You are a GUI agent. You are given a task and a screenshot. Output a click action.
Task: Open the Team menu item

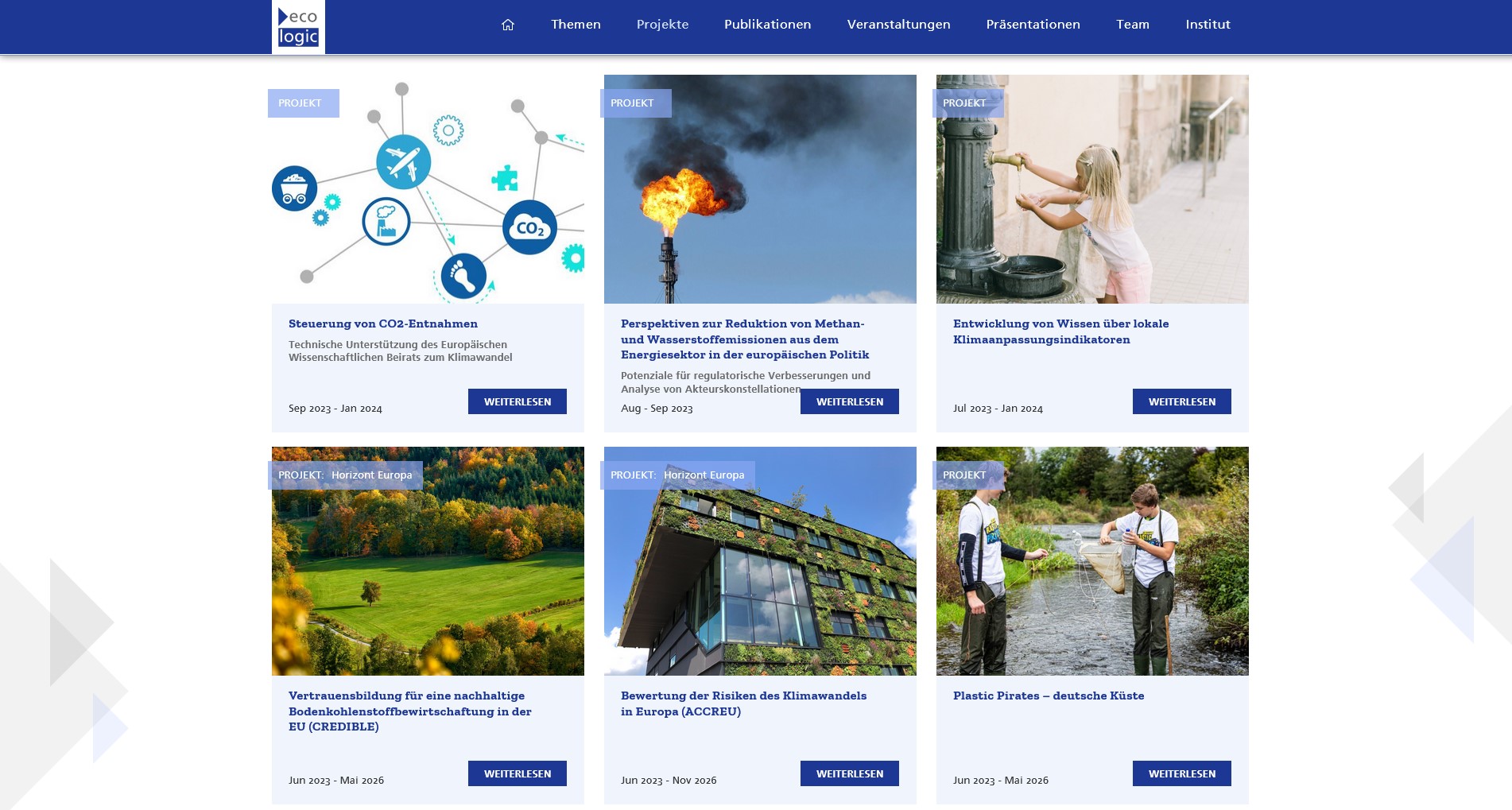coord(1132,25)
